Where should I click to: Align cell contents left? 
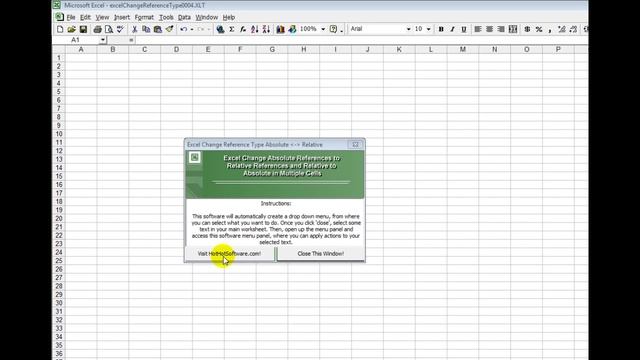[x=478, y=29]
